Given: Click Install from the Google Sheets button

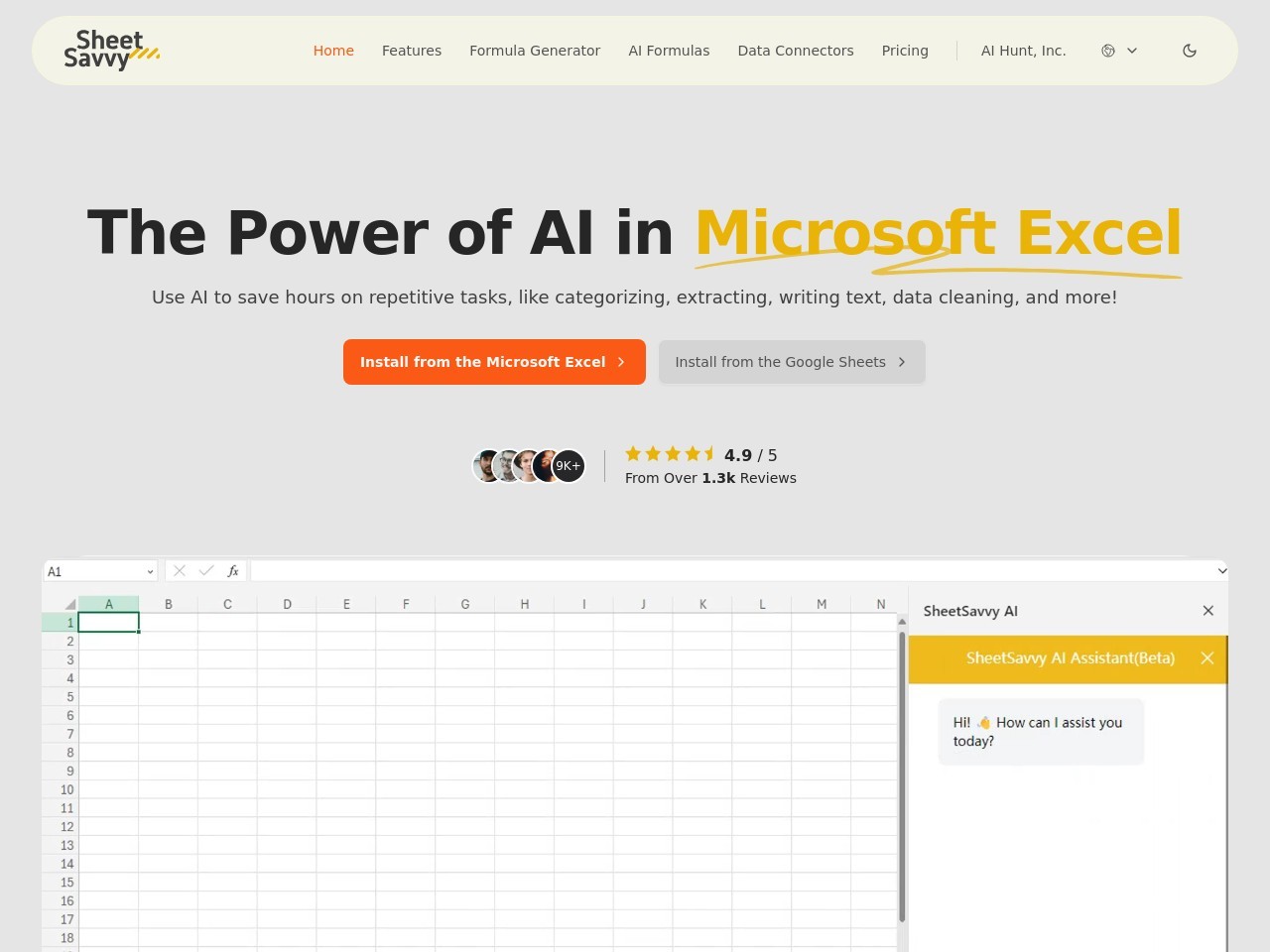Looking at the screenshot, I should (x=792, y=362).
